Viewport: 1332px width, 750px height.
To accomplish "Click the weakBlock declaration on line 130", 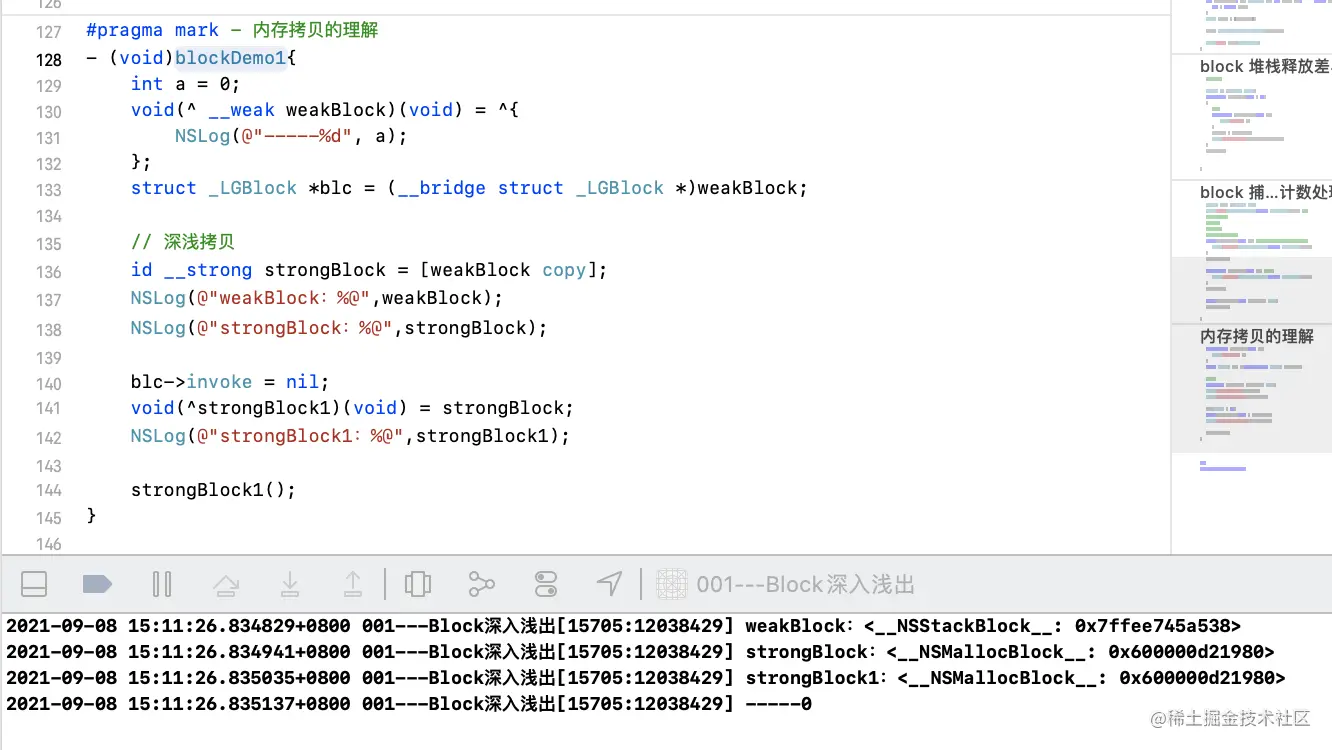I will tap(325, 110).
